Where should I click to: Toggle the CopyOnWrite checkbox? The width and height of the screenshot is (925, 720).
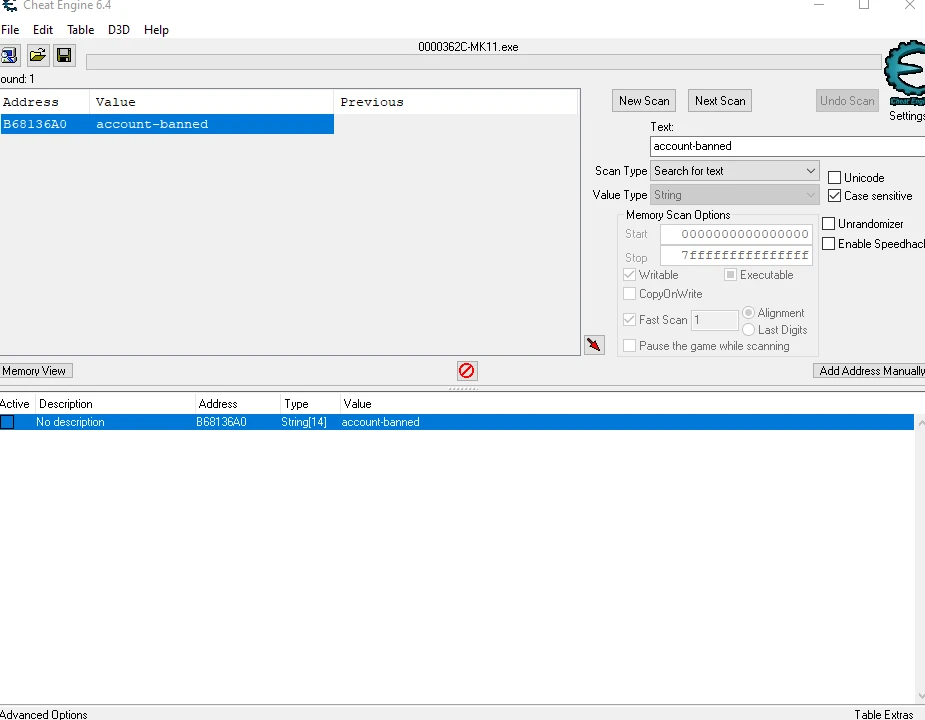point(629,293)
